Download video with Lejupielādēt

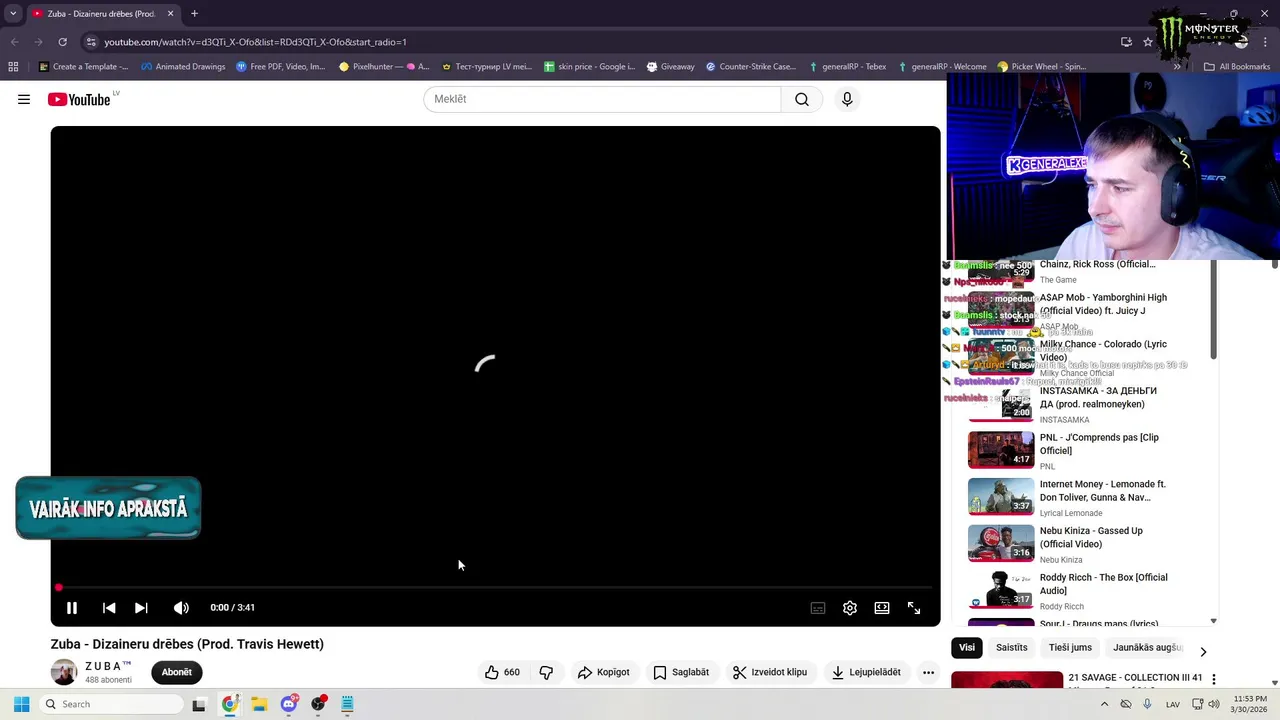click(x=866, y=672)
